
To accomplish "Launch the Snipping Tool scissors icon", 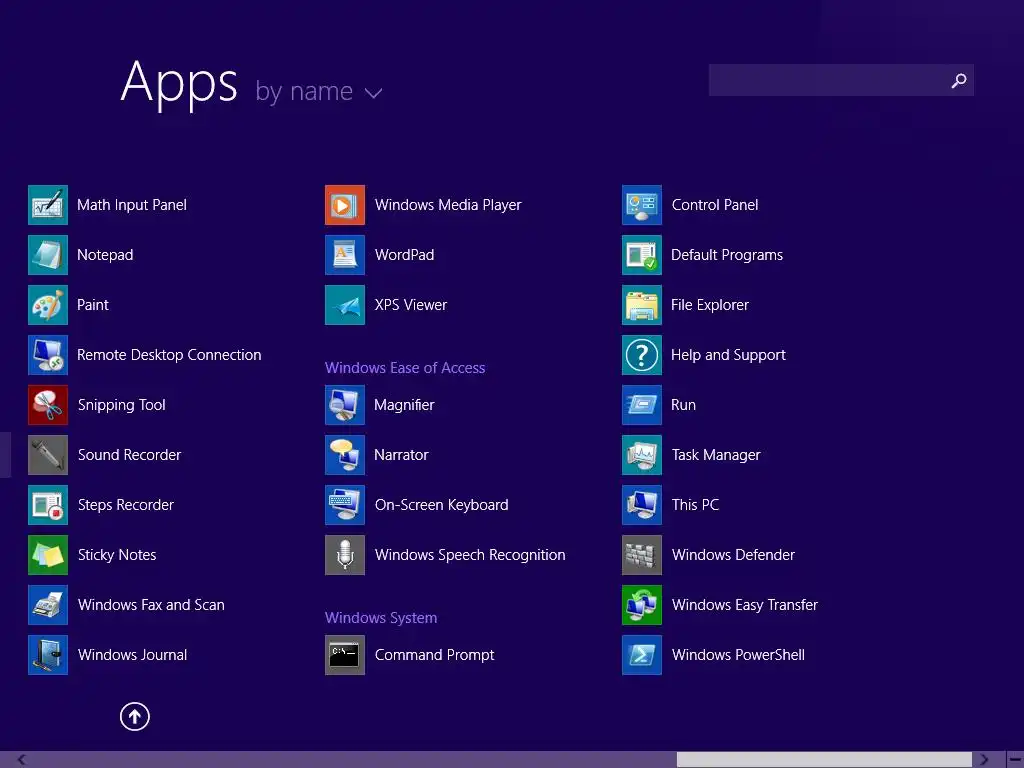I will tap(48, 405).
